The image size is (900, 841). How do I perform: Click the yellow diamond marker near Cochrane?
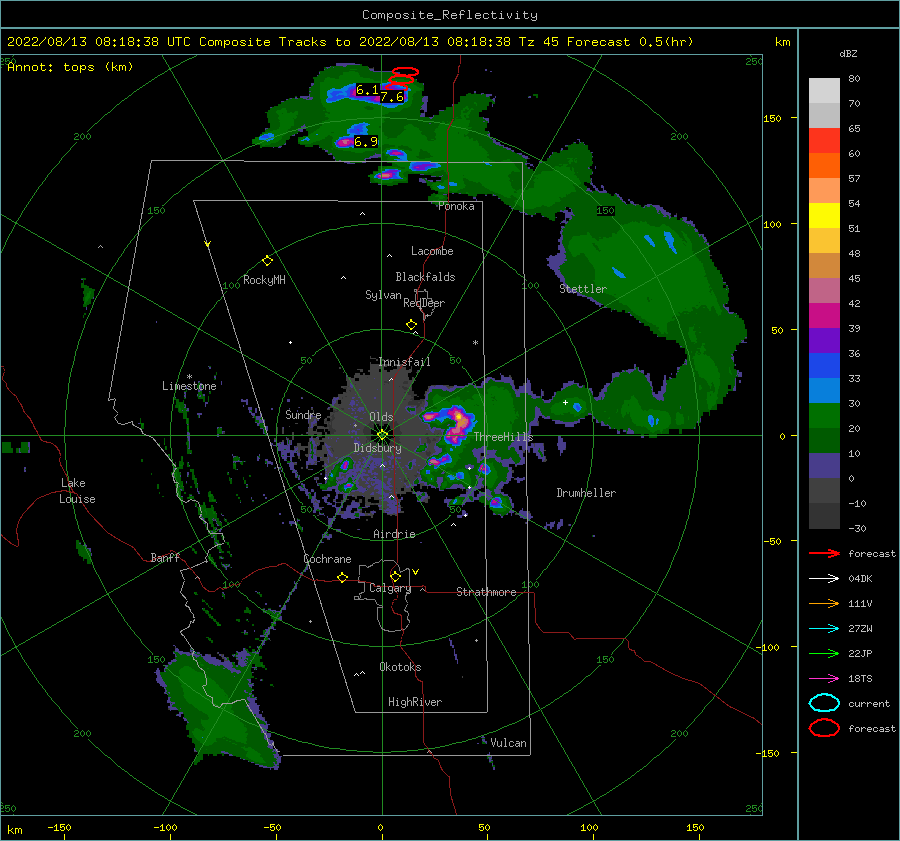343,577
